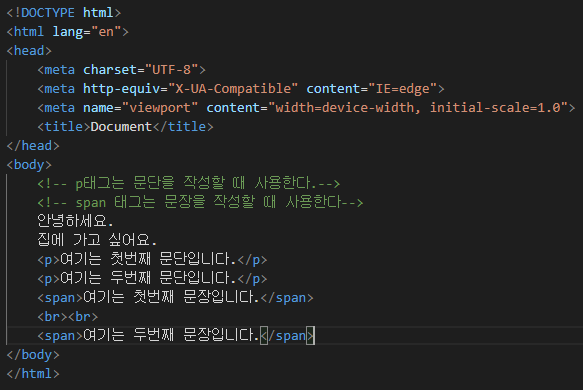Image resolution: width=583 pixels, height=390 pixels.
Task: Click the br br tags line
Action: (68, 317)
